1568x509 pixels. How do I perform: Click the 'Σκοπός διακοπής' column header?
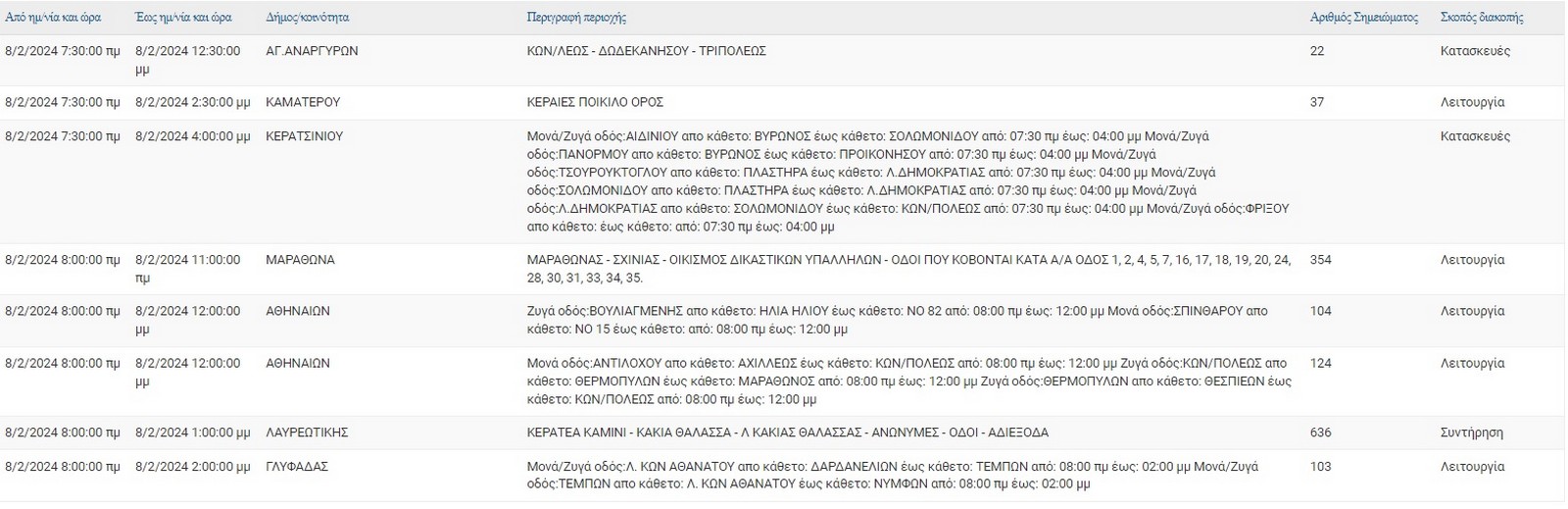tap(1482, 18)
